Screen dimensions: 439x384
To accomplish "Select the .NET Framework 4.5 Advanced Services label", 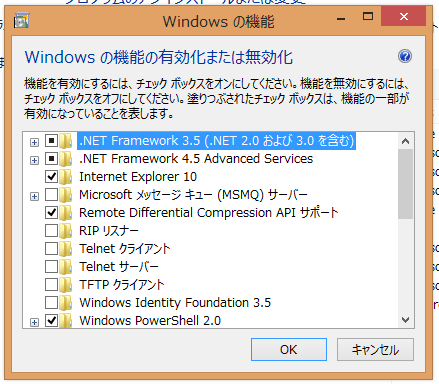I will [x=196, y=159].
